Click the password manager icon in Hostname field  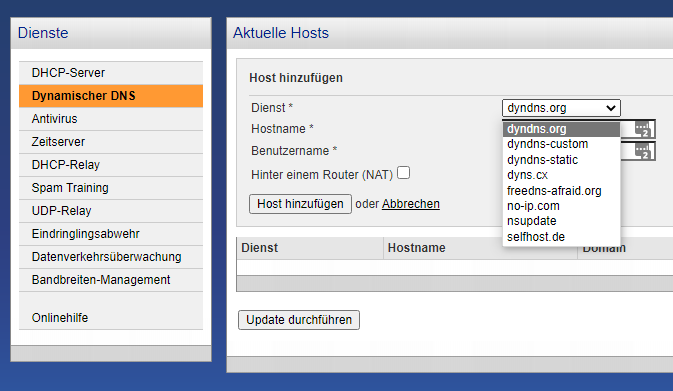tap(643, 129)
